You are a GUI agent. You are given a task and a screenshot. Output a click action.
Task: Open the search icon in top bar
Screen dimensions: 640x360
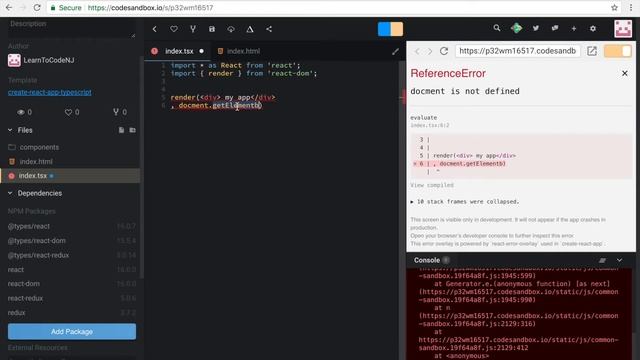[x=497, y=28]
